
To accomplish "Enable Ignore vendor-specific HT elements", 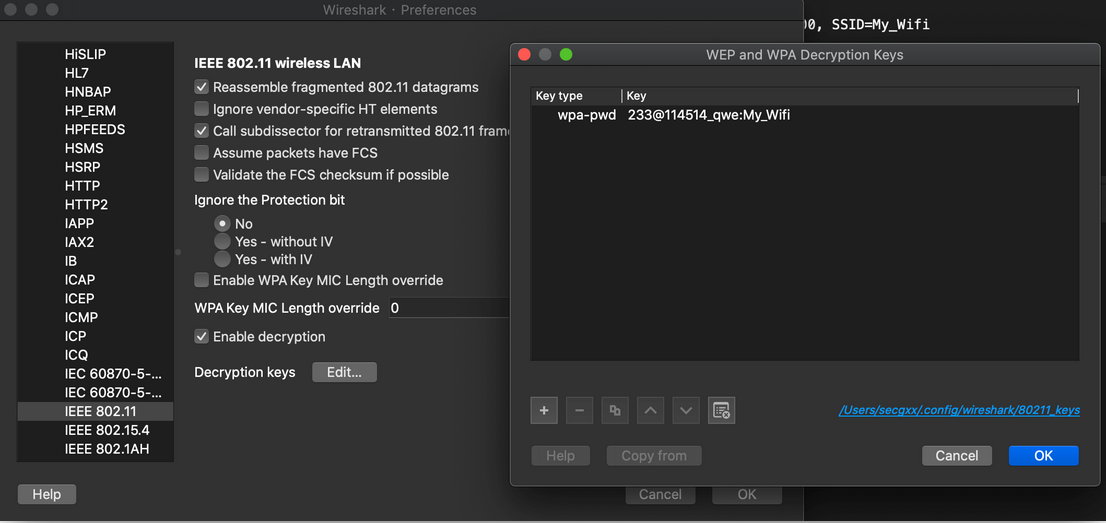I will (x=201, y=109).
